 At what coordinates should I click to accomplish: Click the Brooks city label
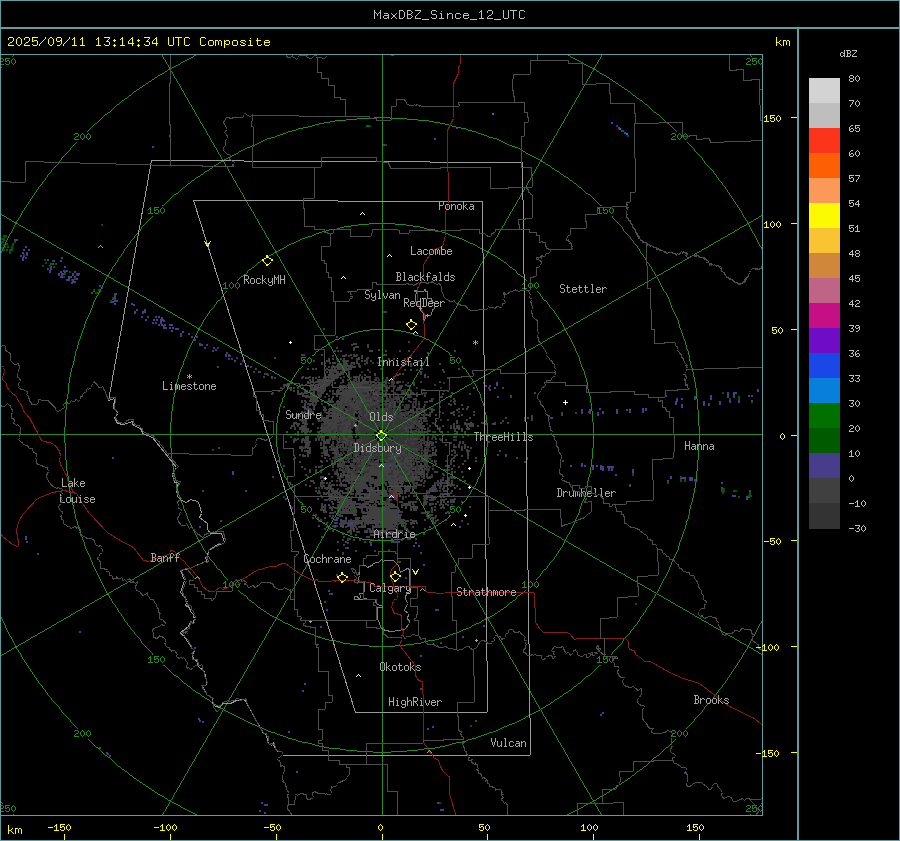click(711, 700)
